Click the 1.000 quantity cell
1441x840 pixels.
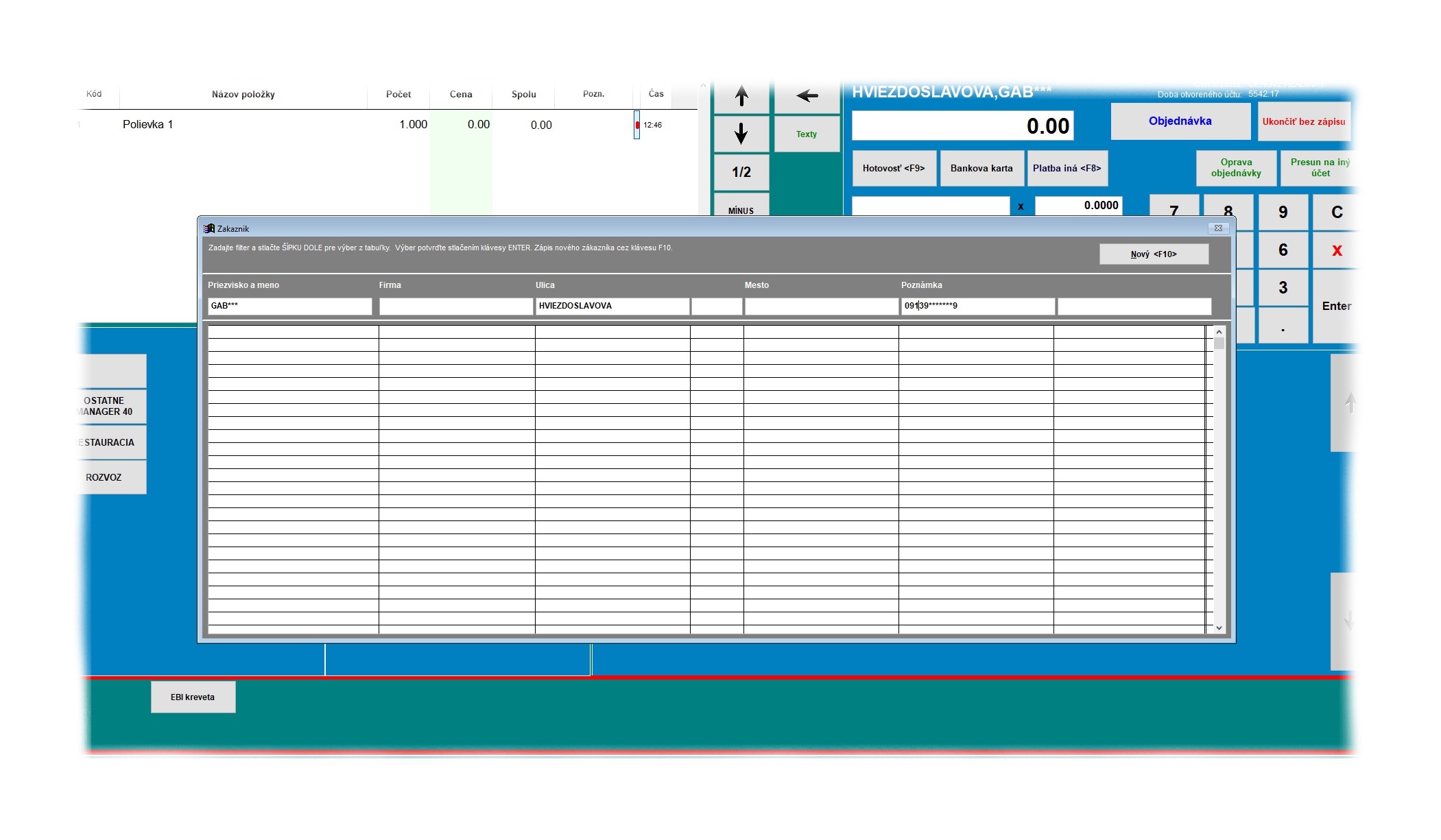pyautogui.click(x=398, y=125)
